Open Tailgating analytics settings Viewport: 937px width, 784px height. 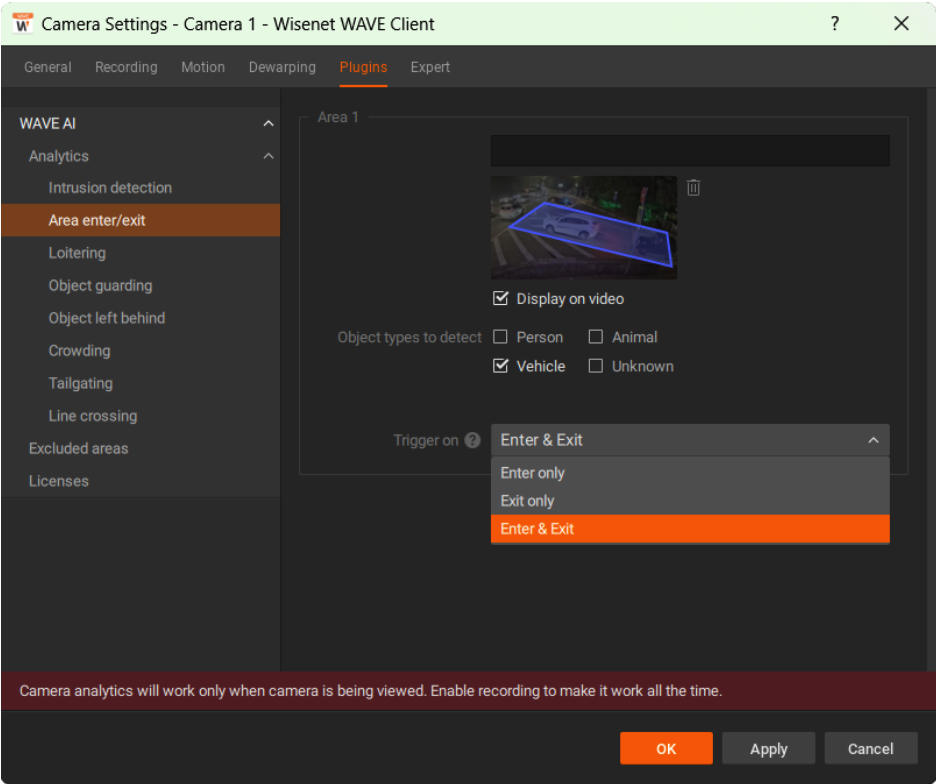(x=140, y=383)
